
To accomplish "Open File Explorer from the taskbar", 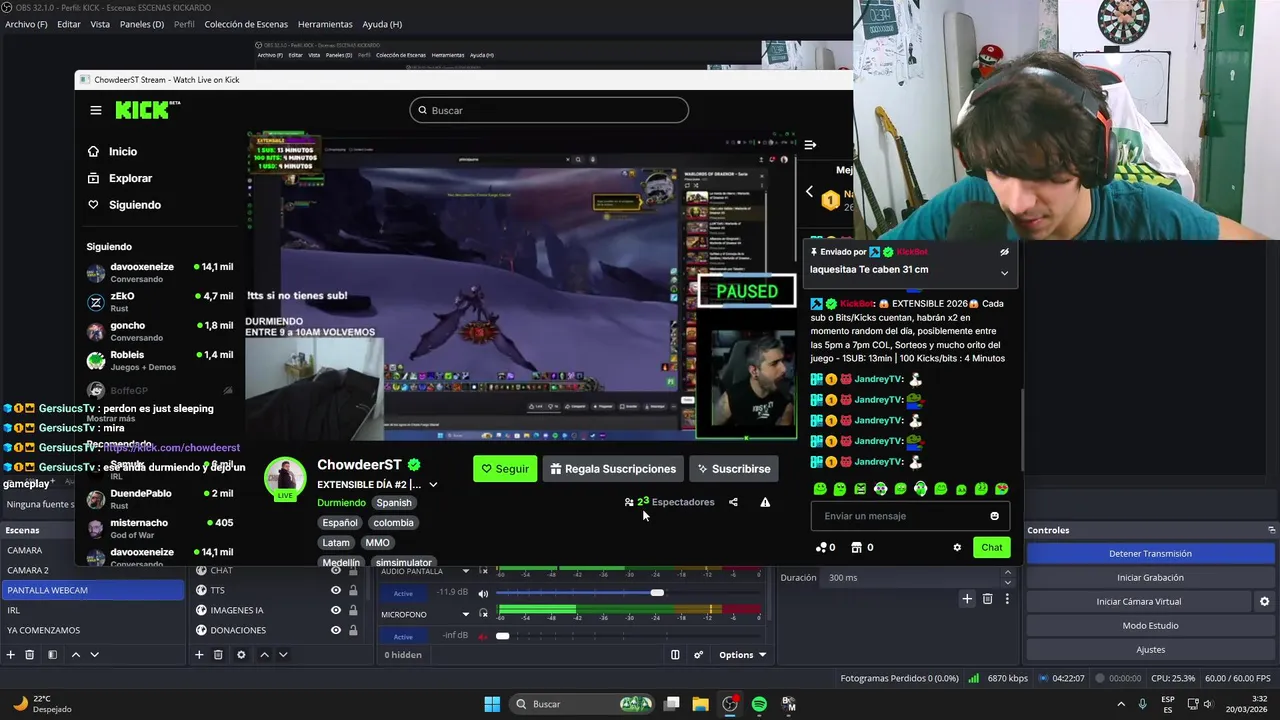I will coord(700,704).
